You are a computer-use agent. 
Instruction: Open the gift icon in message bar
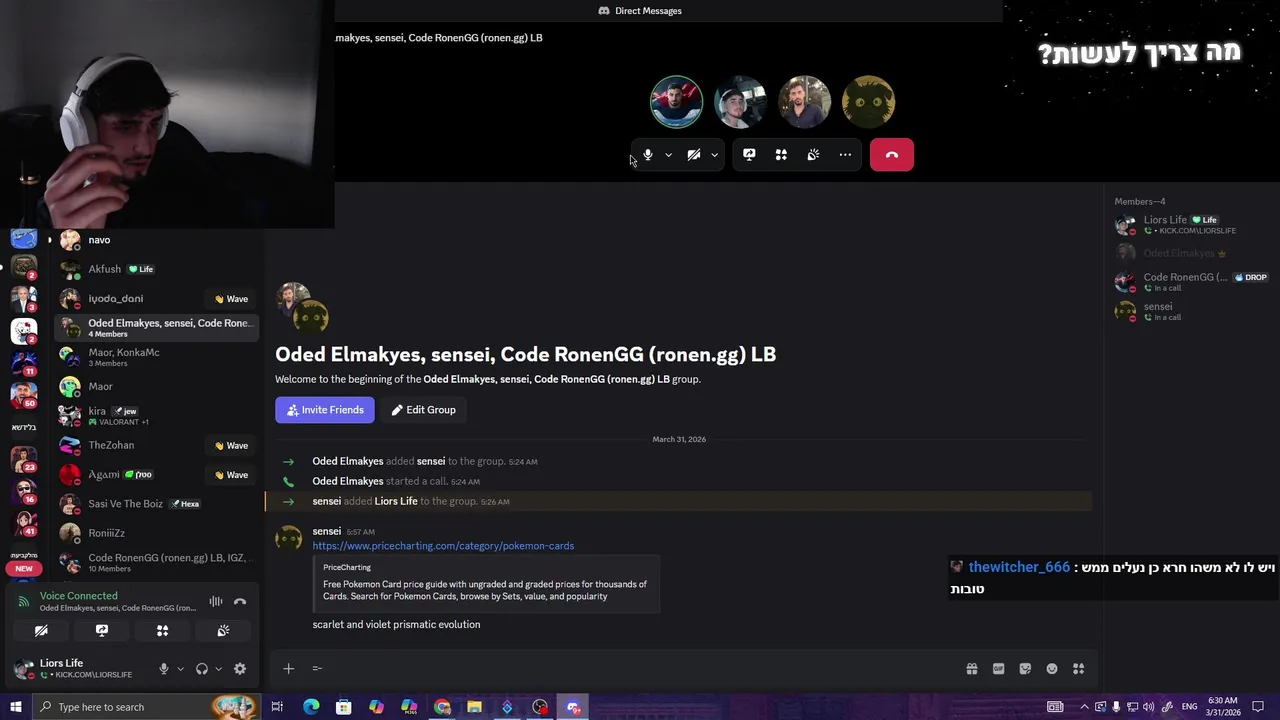(971, 669)
